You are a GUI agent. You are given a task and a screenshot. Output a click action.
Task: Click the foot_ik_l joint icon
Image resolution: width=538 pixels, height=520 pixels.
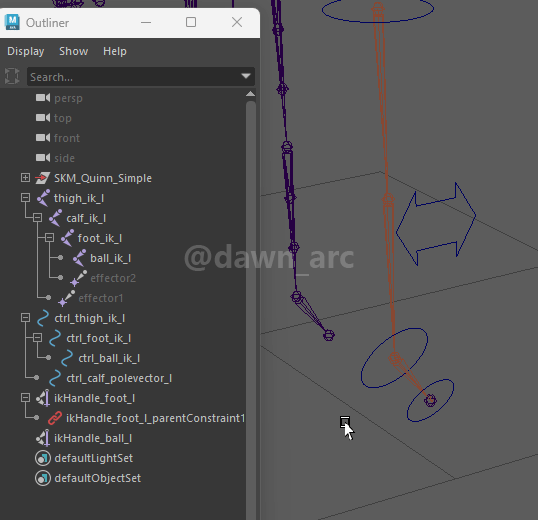pos(67,238)
